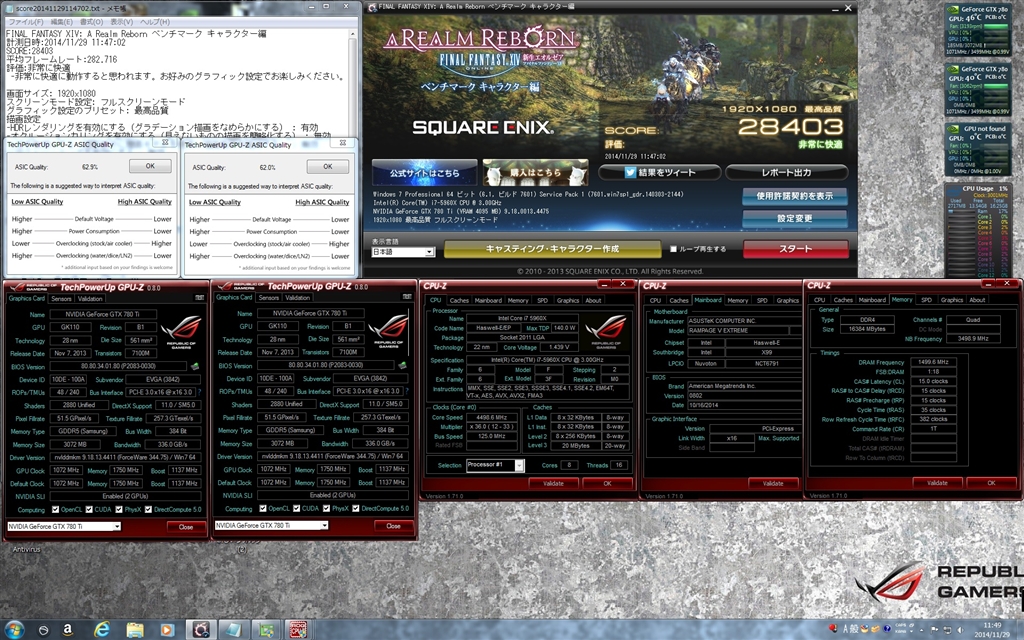
Task: Toggle OpenCL checkbox in right GPU-Z window
Action: point(263,508)
